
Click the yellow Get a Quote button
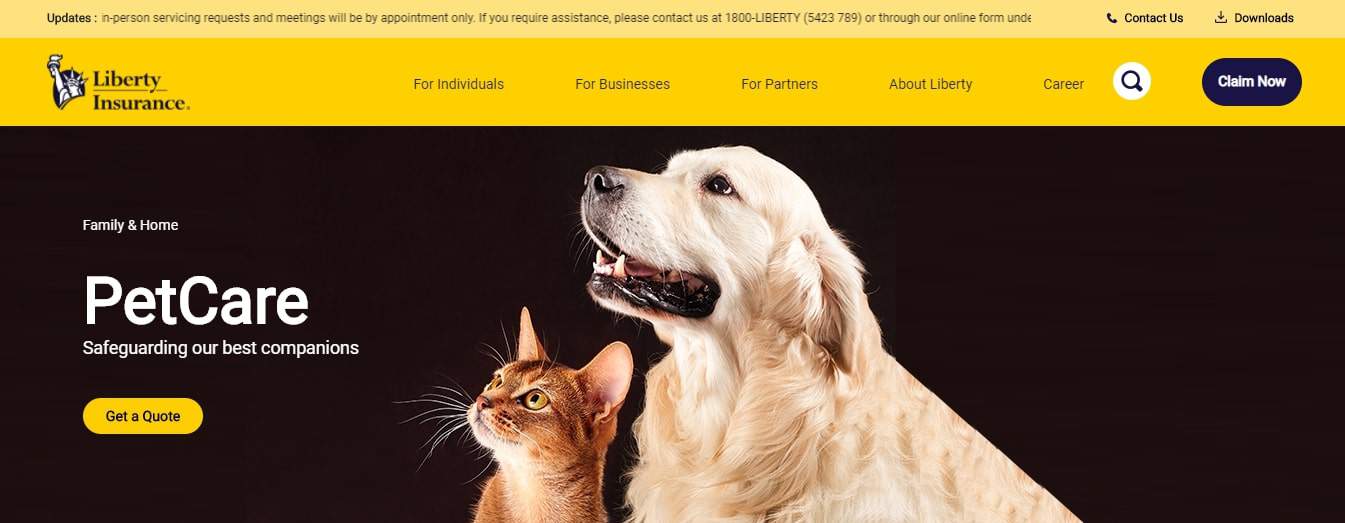(143, 416)
